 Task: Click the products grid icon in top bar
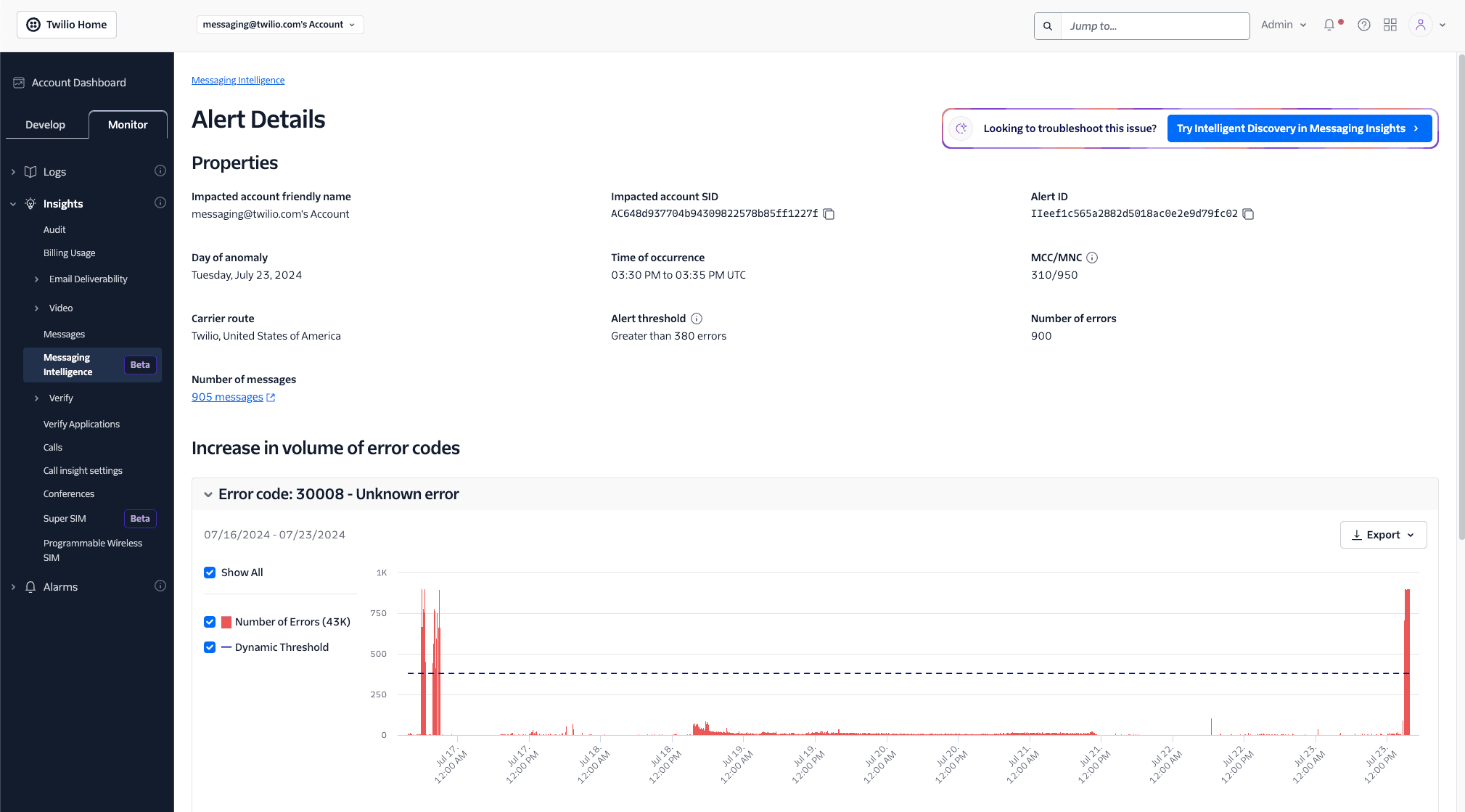(1390, 24)
